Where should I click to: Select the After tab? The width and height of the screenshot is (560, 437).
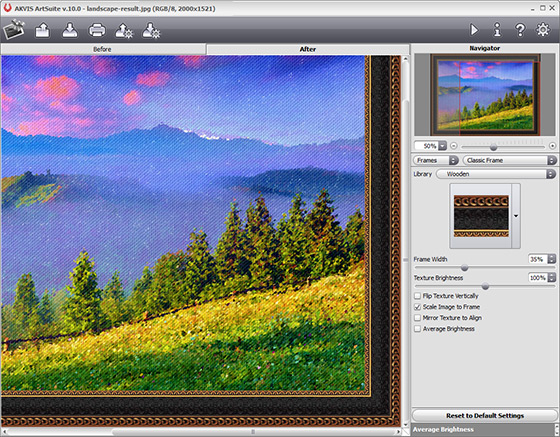point(308,49)
